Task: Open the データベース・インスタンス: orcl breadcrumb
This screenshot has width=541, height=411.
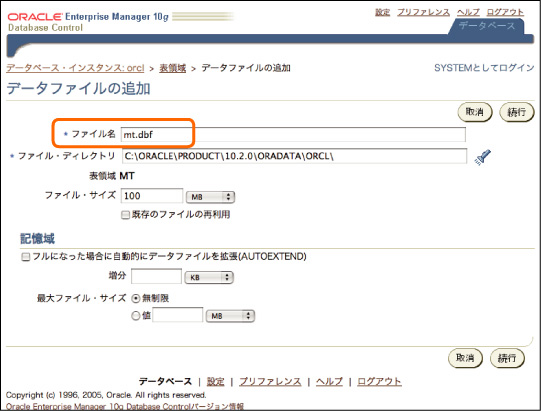Action: (75, 68)
